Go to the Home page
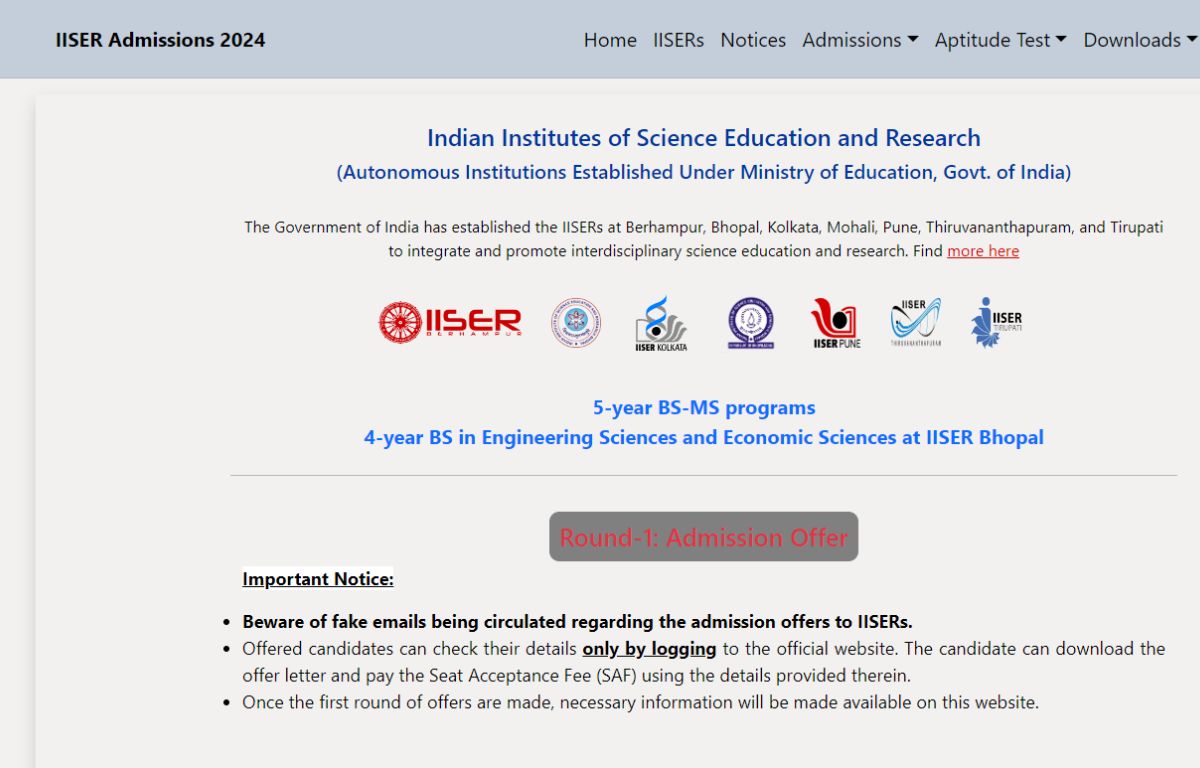Viewport: 1200px width, 768px height. click(610, 40)
